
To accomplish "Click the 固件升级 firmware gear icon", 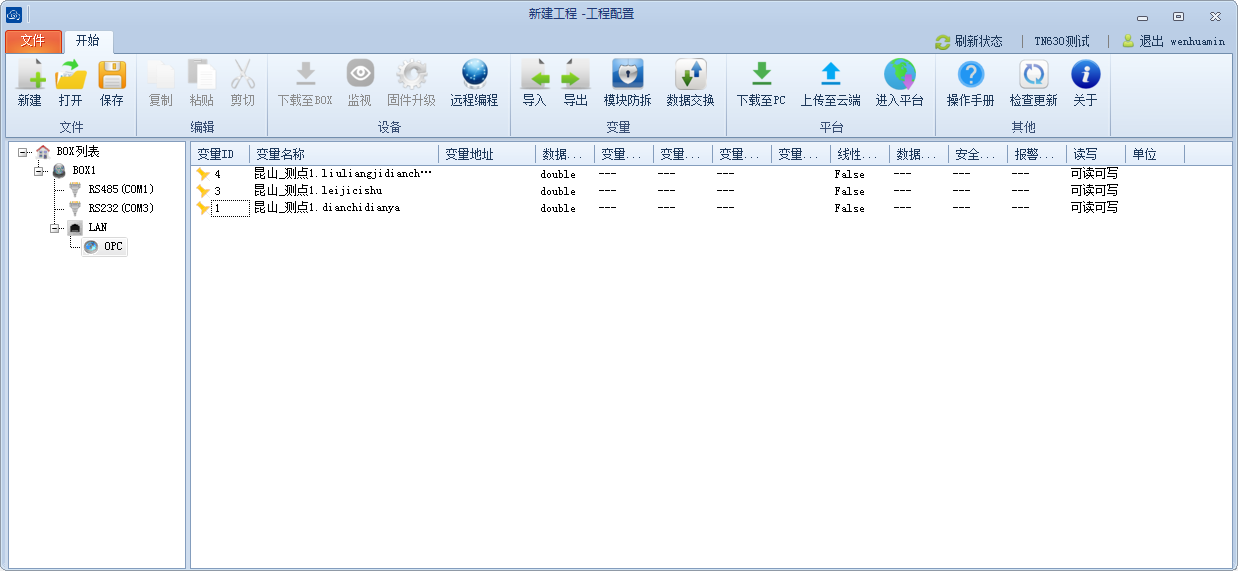I will point(411,74).
